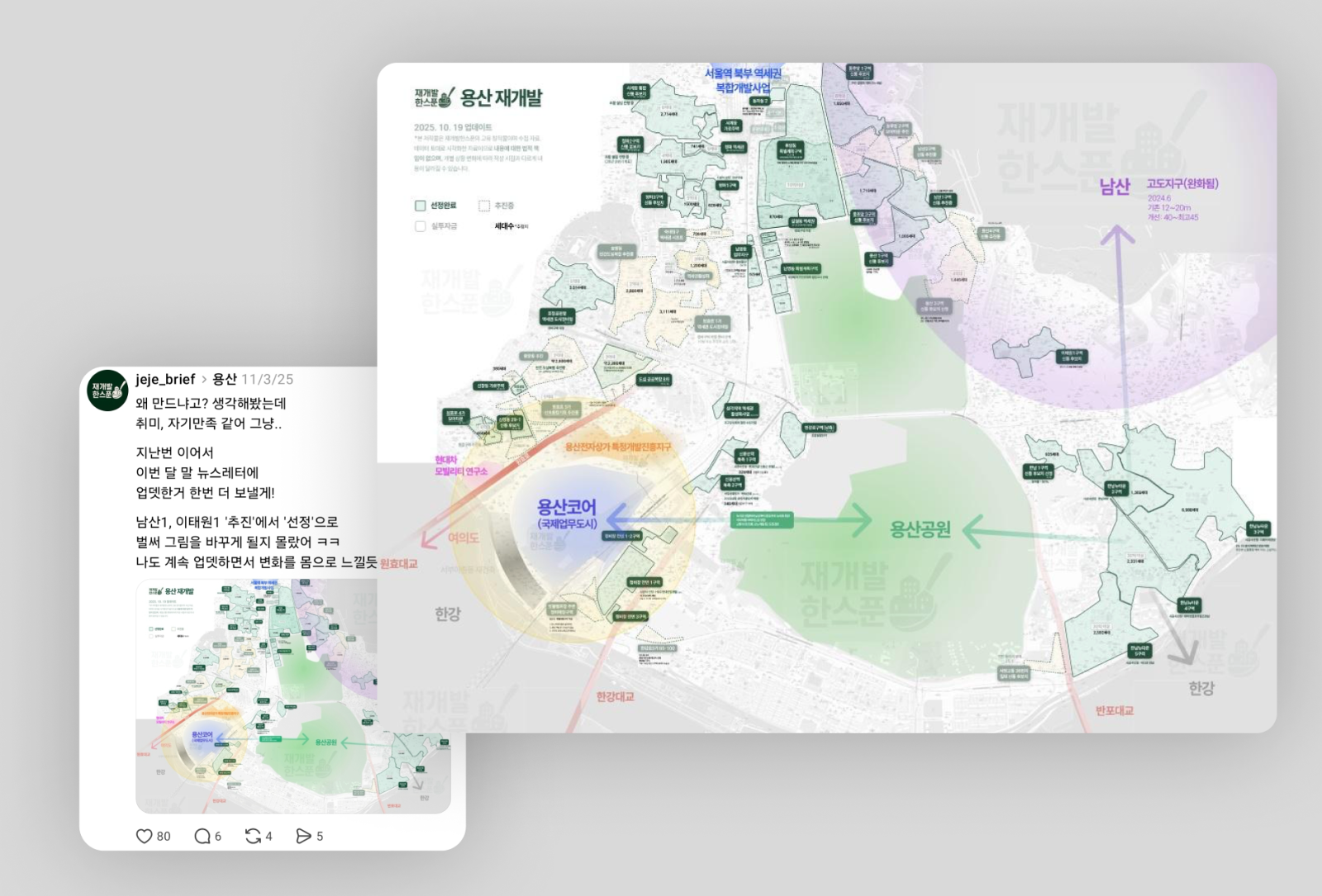Click the large map's 용산 재개발 title
This screenshot has width=1322, height=896.
pos(502,98)
